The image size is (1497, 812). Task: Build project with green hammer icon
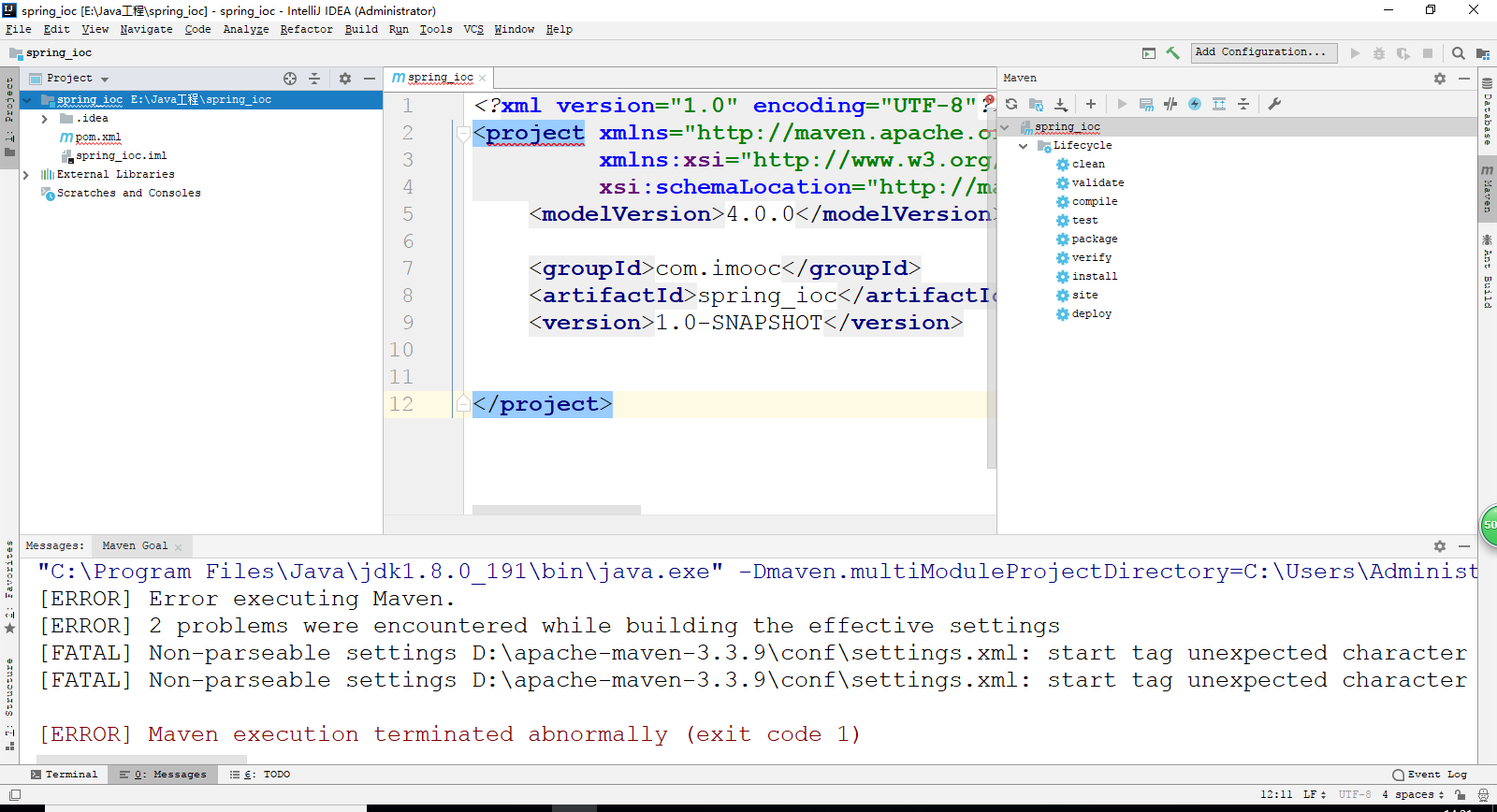[1172, 53]
